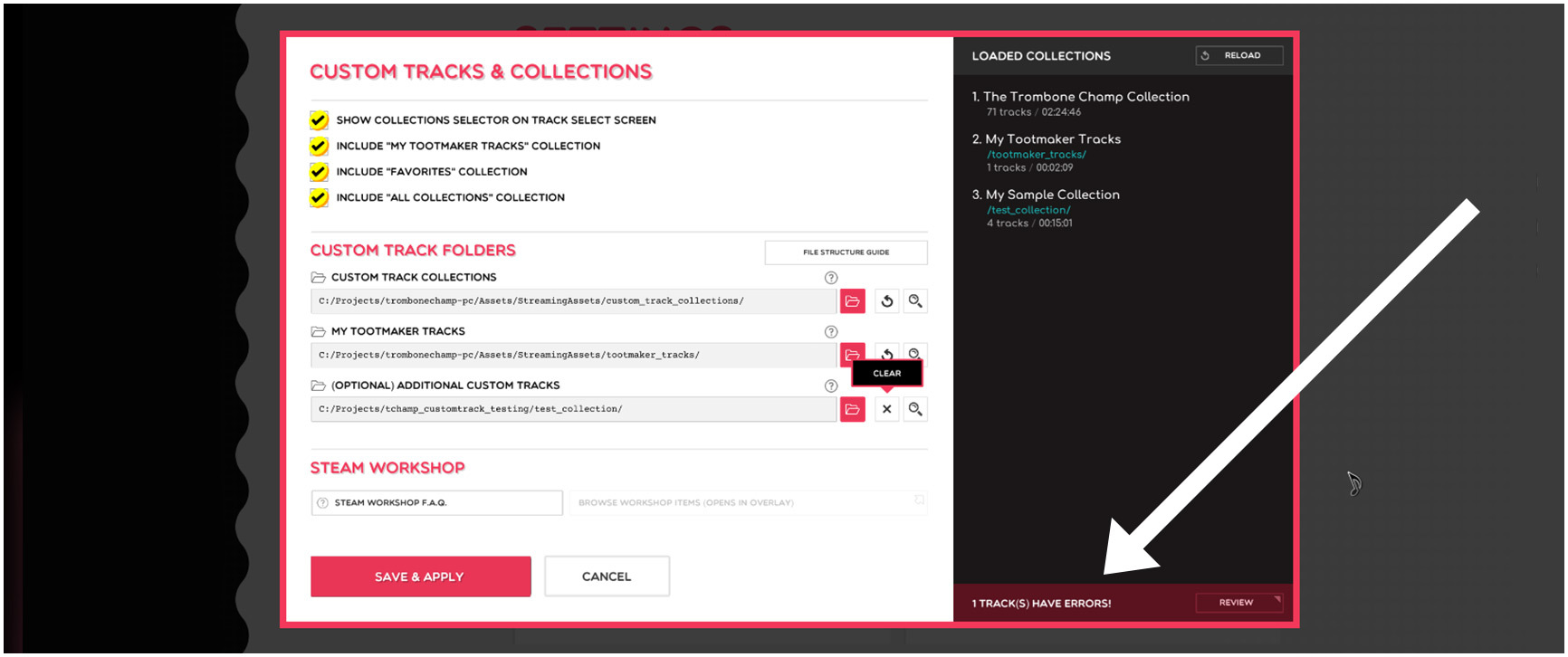This screenshot has height=657, width=1568.
Task: Open the File Structure Guide
Action: [846, 252]
